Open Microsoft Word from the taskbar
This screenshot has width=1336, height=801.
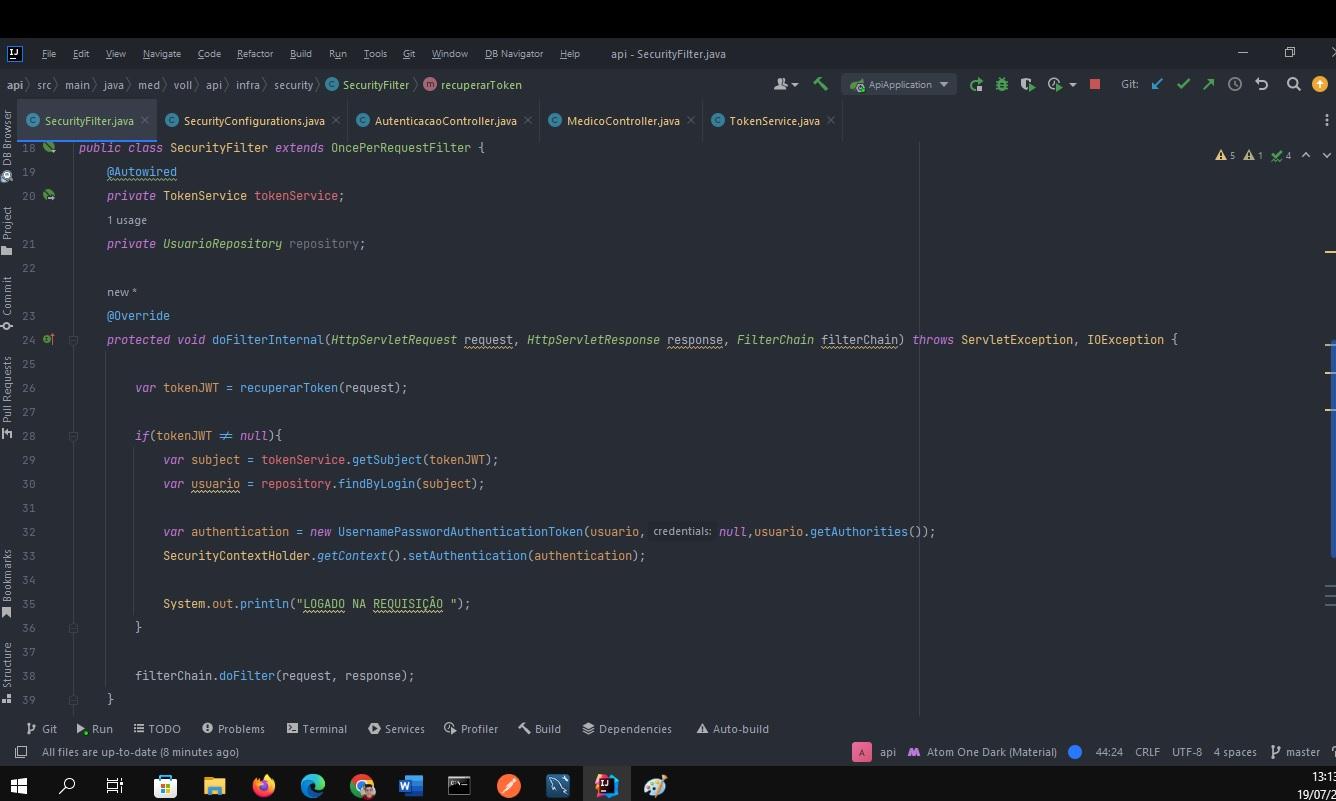pyautogui.click(x=410, y=786)
